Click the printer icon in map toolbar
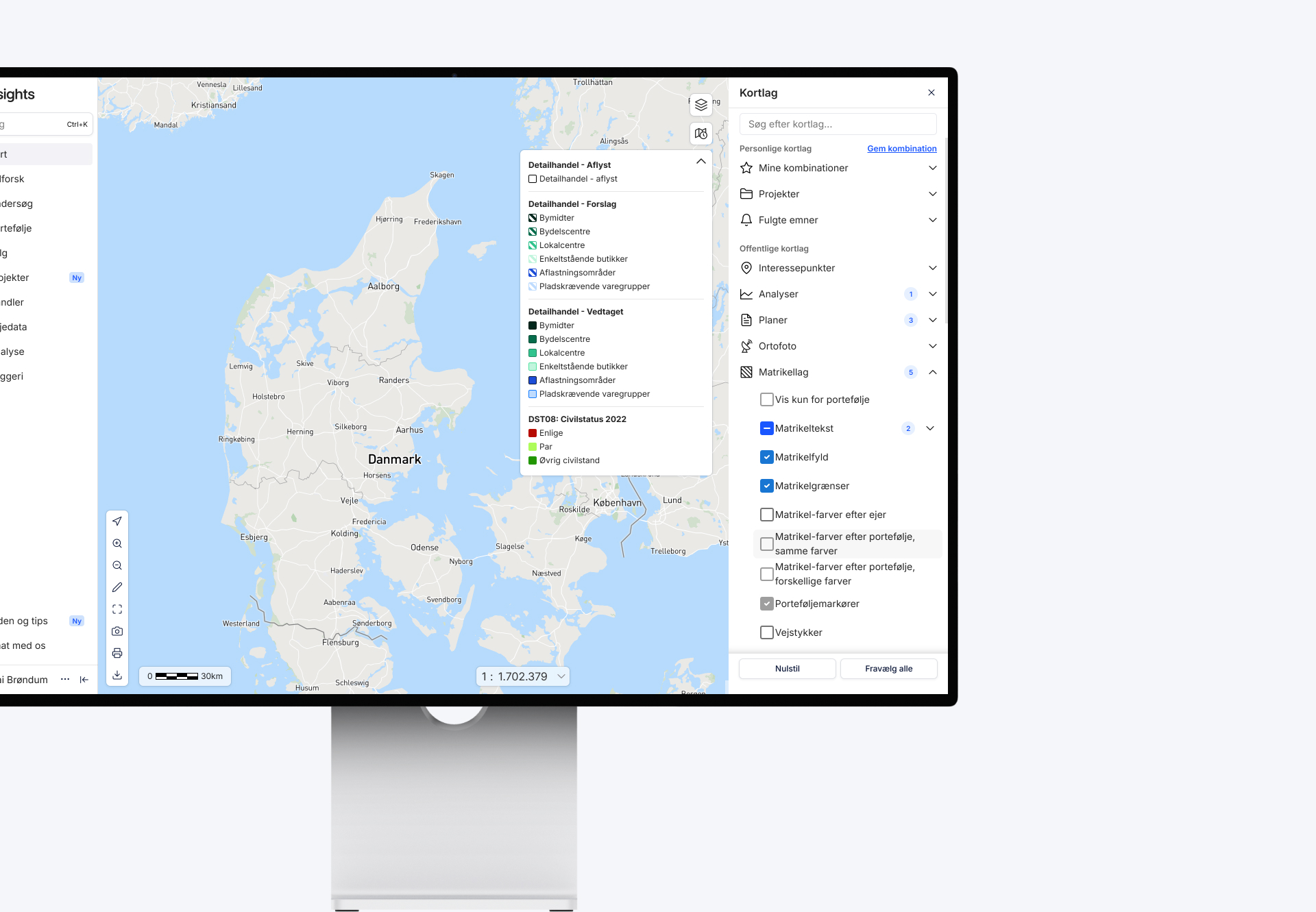 click(x=117, y=653)
